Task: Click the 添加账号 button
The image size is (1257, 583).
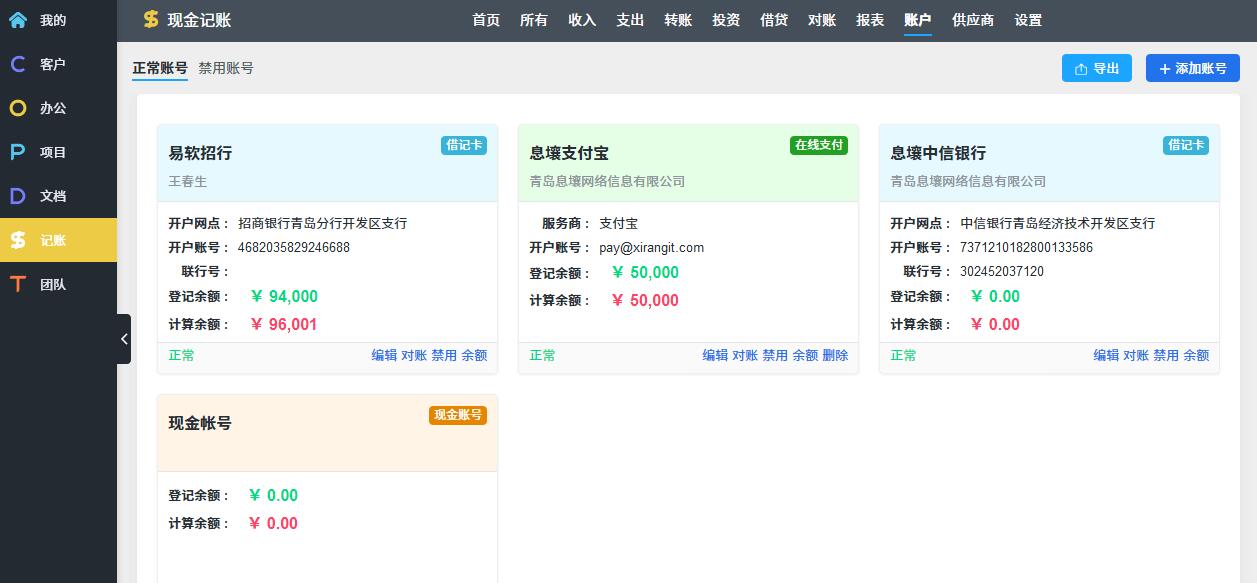Action: (1192, 68)
